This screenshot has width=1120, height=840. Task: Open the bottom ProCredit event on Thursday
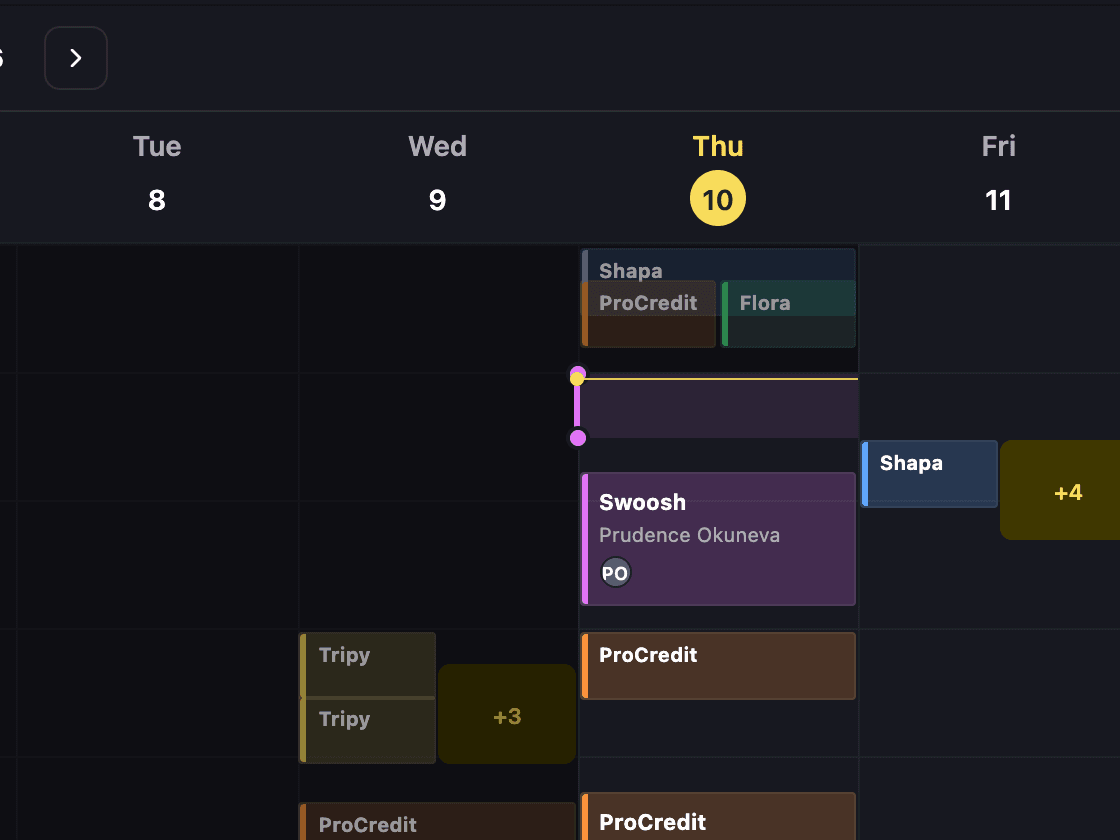(718, 816)
